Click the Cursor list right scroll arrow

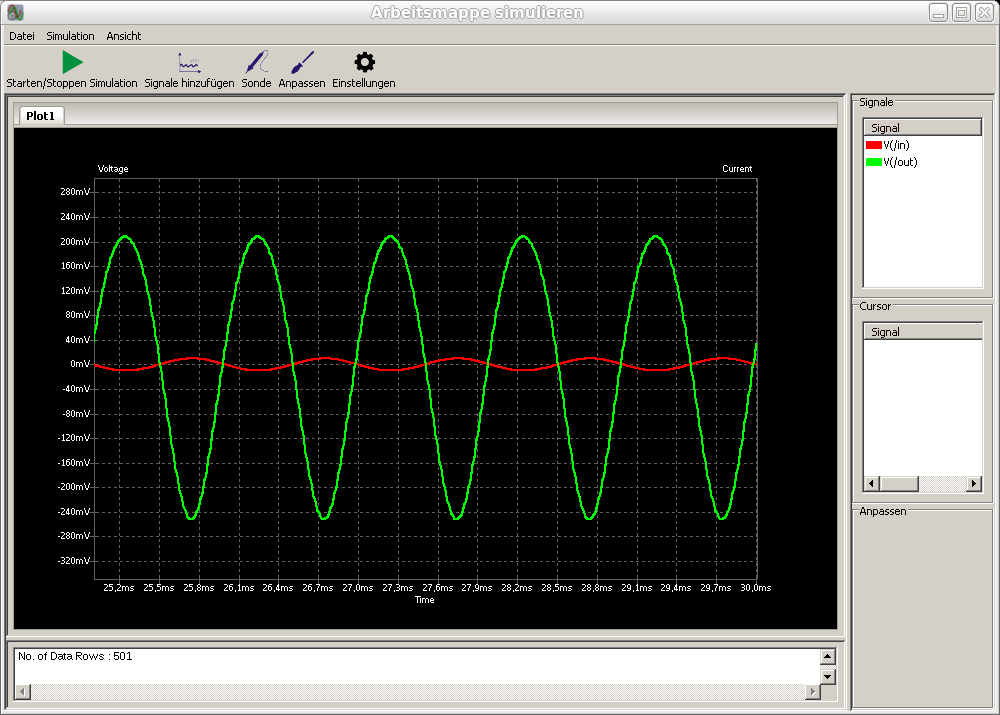click(974, 483)
